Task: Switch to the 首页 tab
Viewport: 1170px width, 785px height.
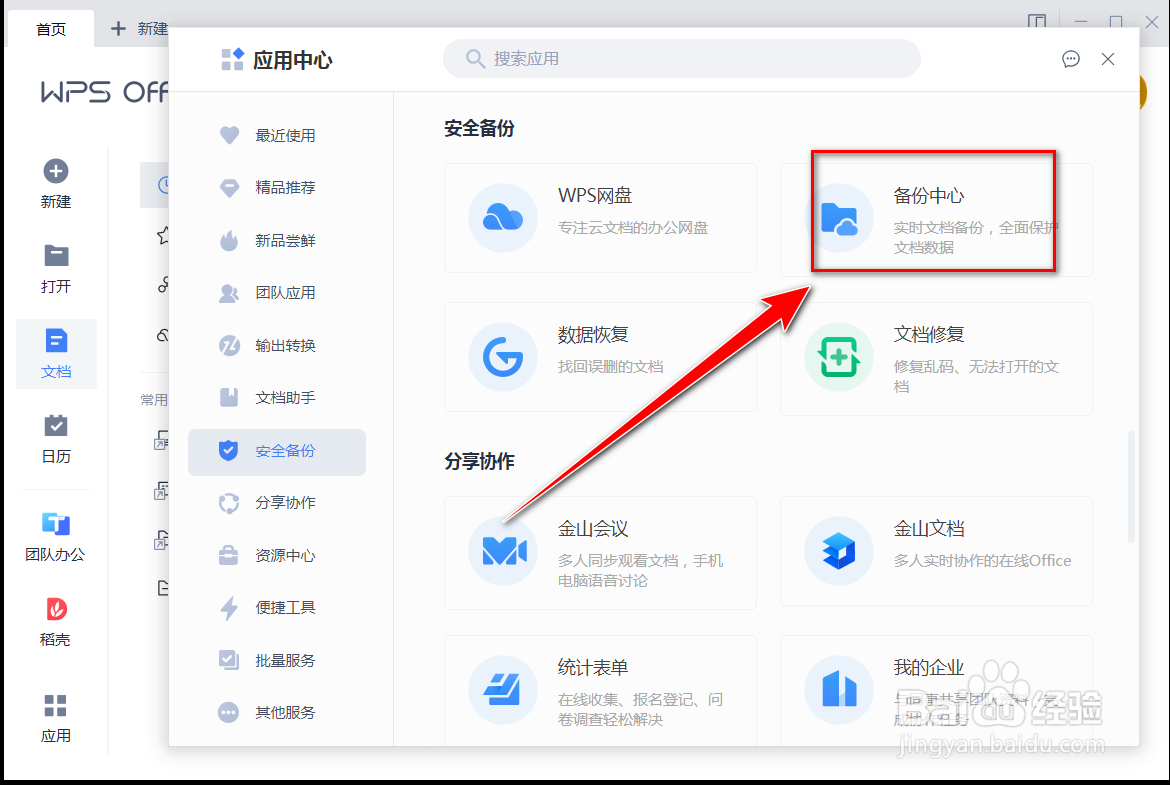Action: click(x=51, y=29)
